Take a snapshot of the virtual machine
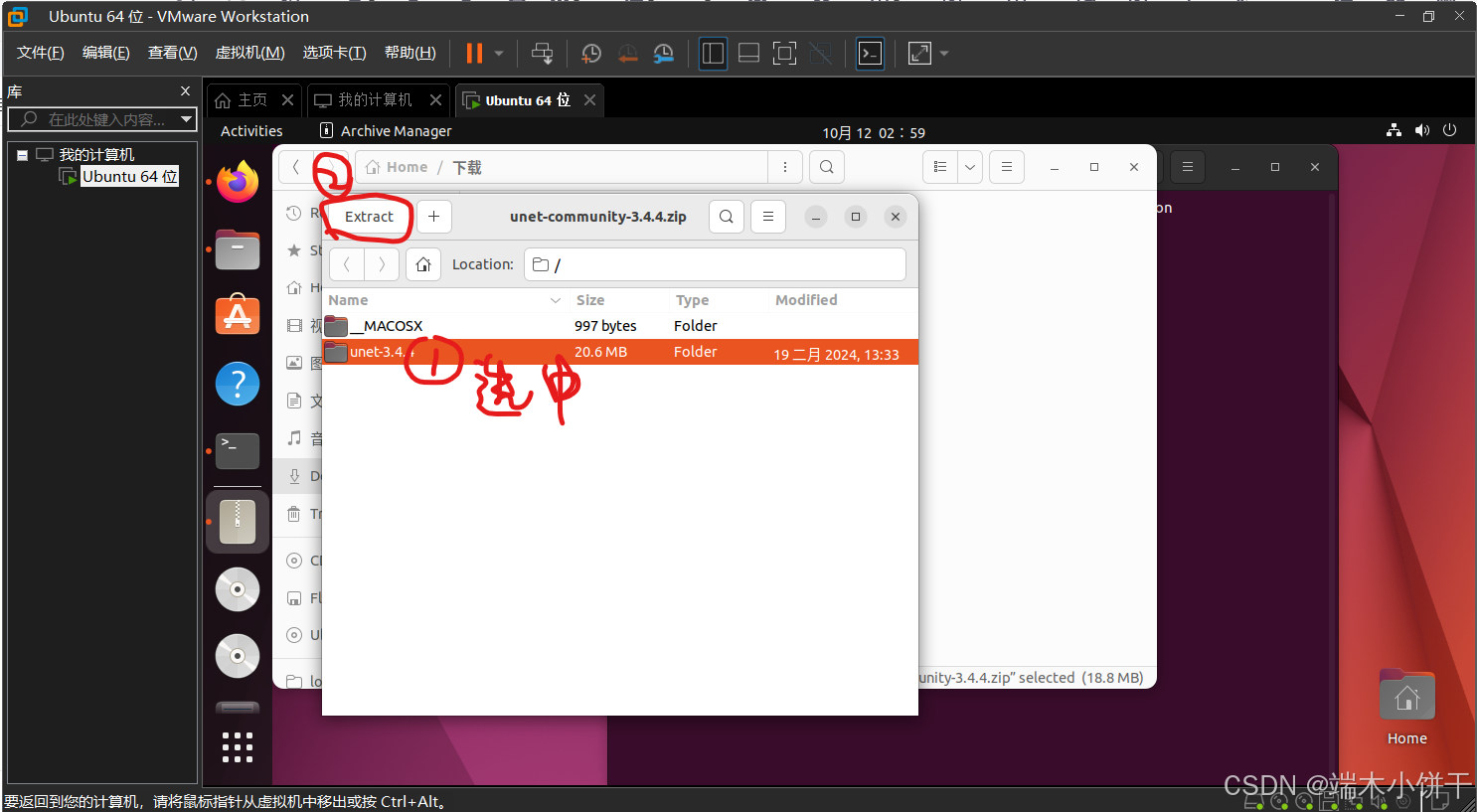The image size is (1477, 812). [591, 53]
